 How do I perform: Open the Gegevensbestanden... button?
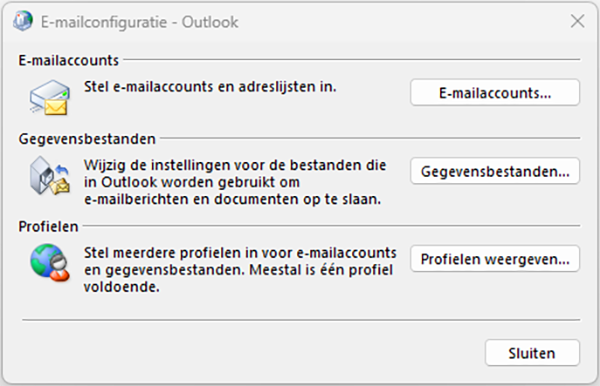tap(495, 171)
